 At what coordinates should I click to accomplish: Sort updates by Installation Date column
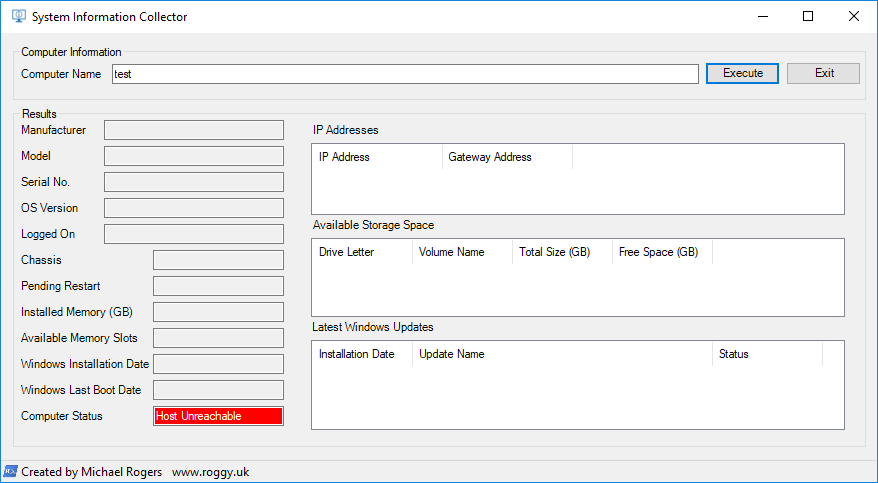pos(362,354)
